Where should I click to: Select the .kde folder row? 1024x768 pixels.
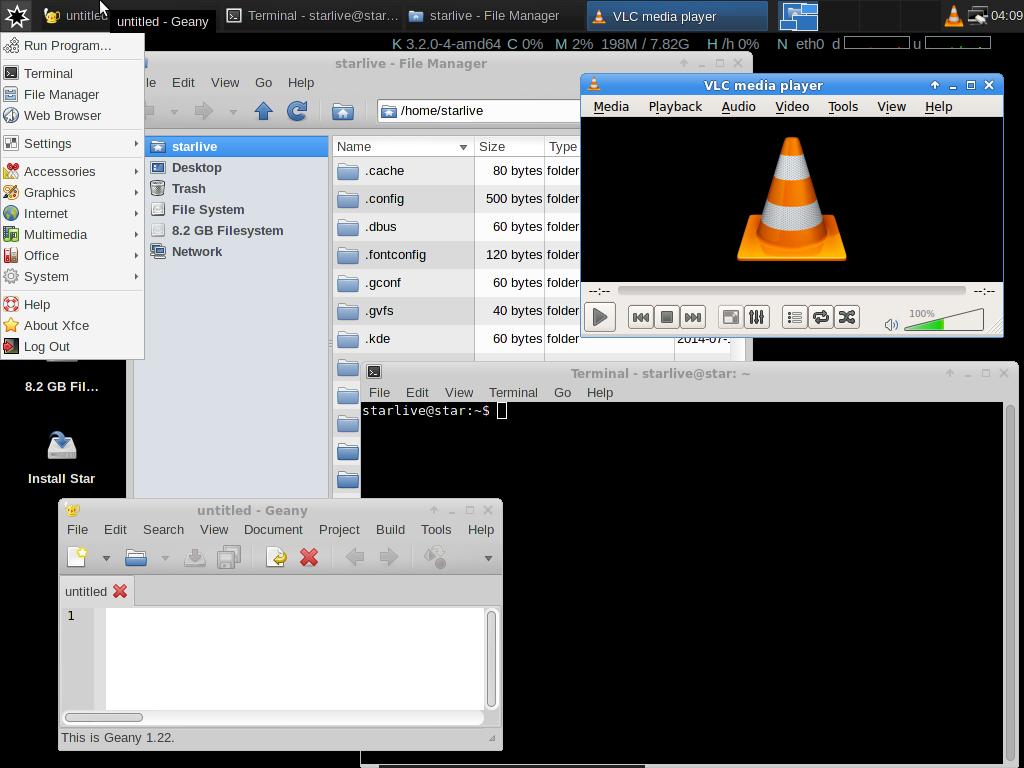[x=456, y=338]
